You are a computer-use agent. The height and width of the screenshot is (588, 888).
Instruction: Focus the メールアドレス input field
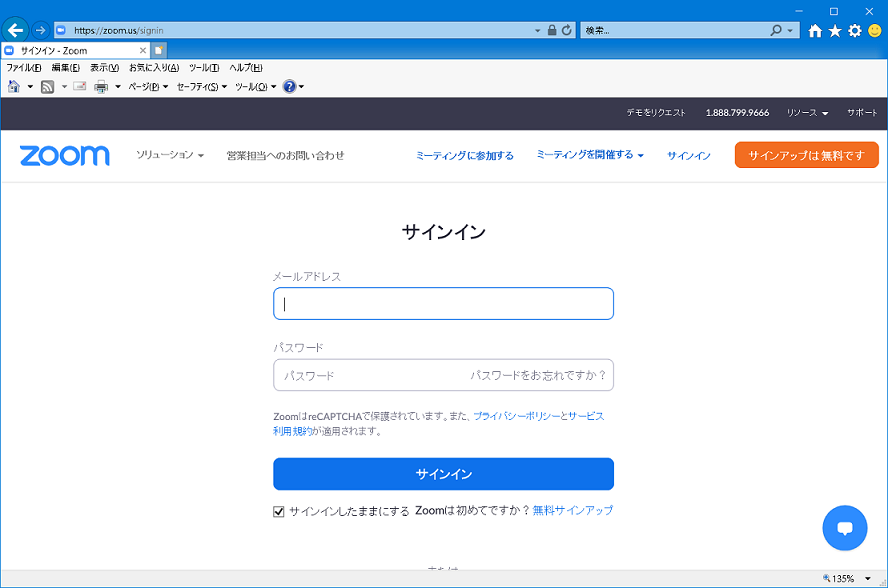pos(443,304)
